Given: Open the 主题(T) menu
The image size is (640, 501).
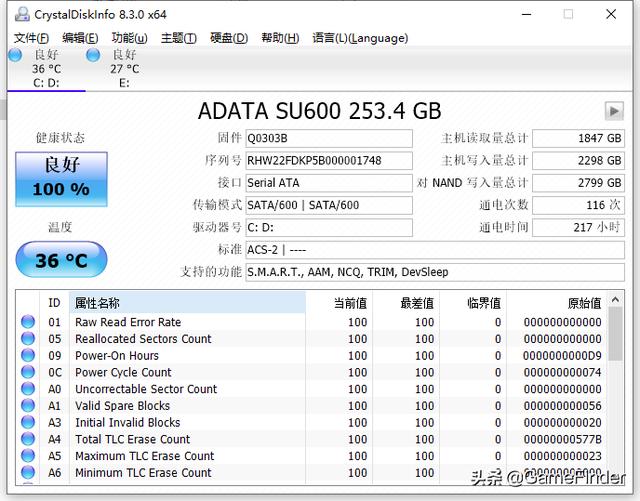Looking at the screenshot, I should (178, 38).
